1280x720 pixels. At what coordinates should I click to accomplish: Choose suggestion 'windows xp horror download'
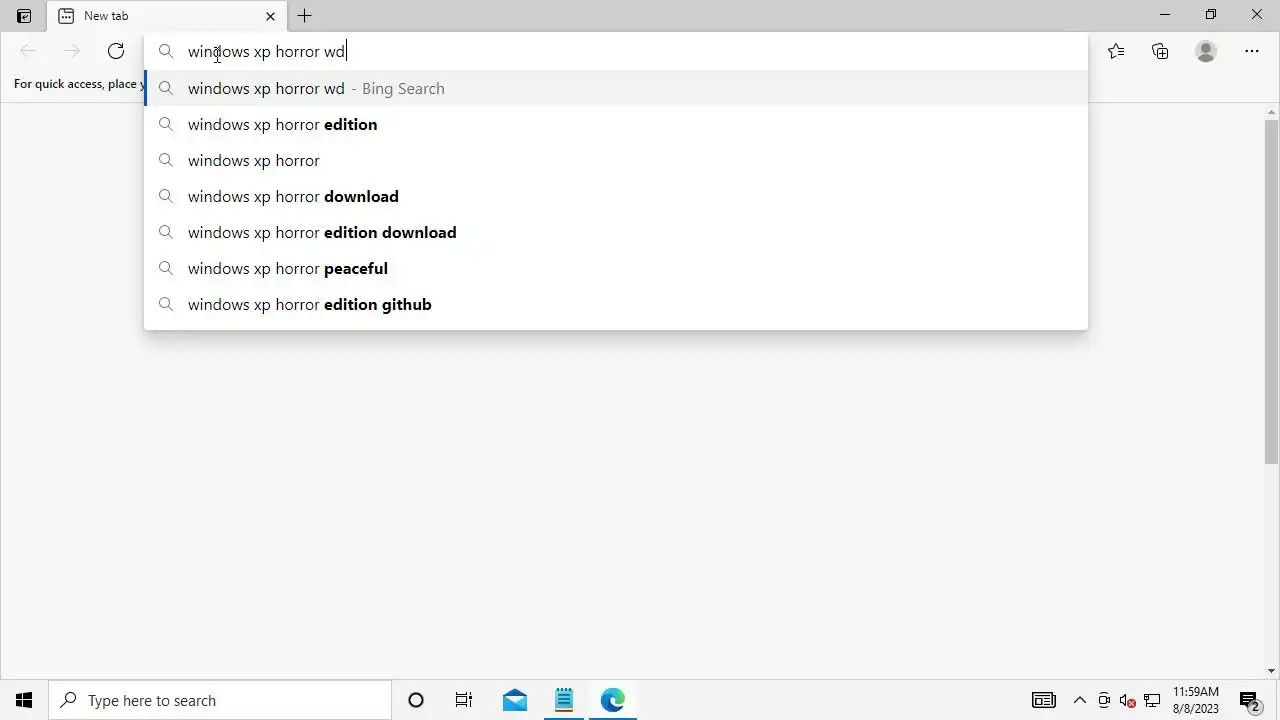(616, 196)
